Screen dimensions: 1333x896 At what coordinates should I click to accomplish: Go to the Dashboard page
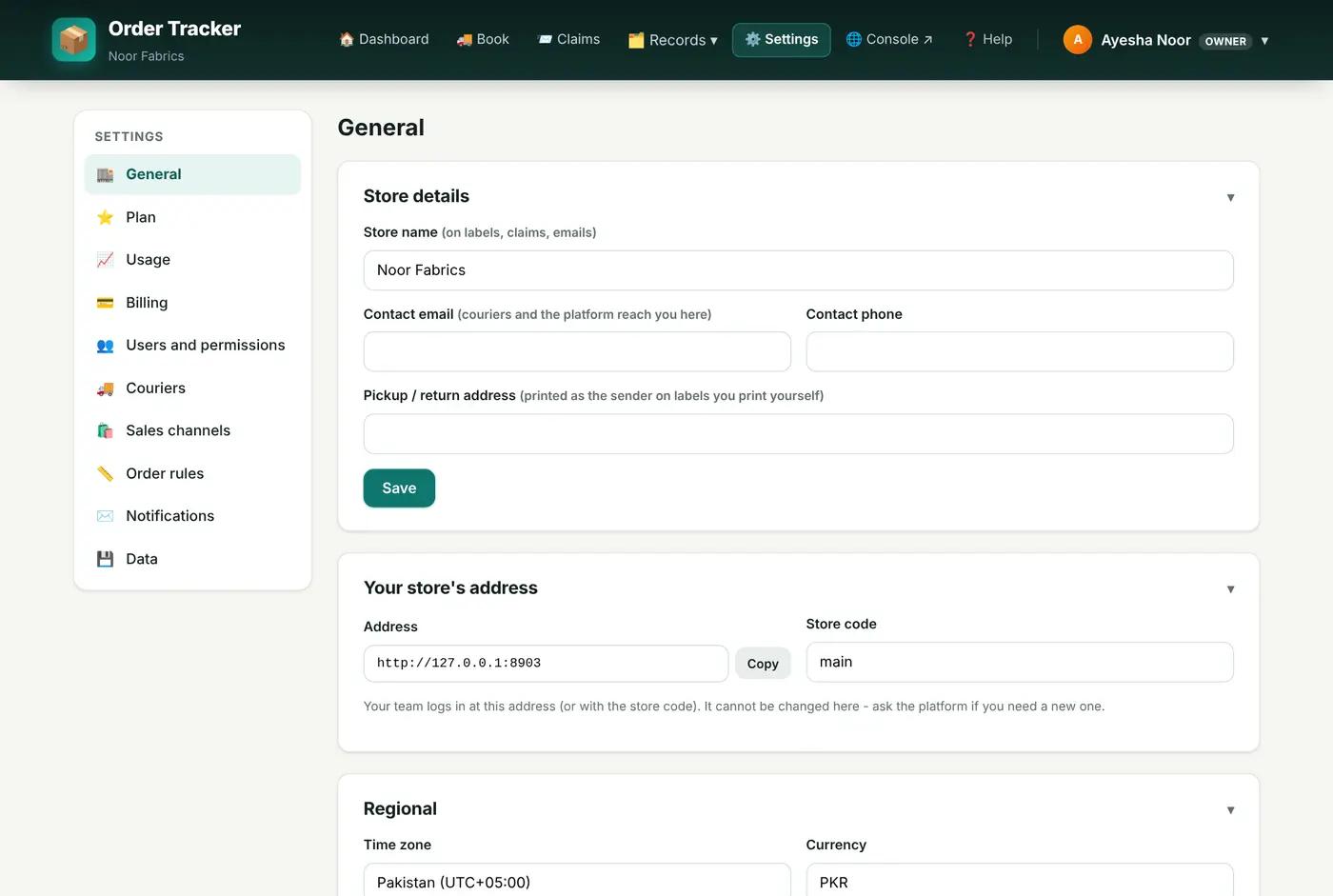[384, 40]
